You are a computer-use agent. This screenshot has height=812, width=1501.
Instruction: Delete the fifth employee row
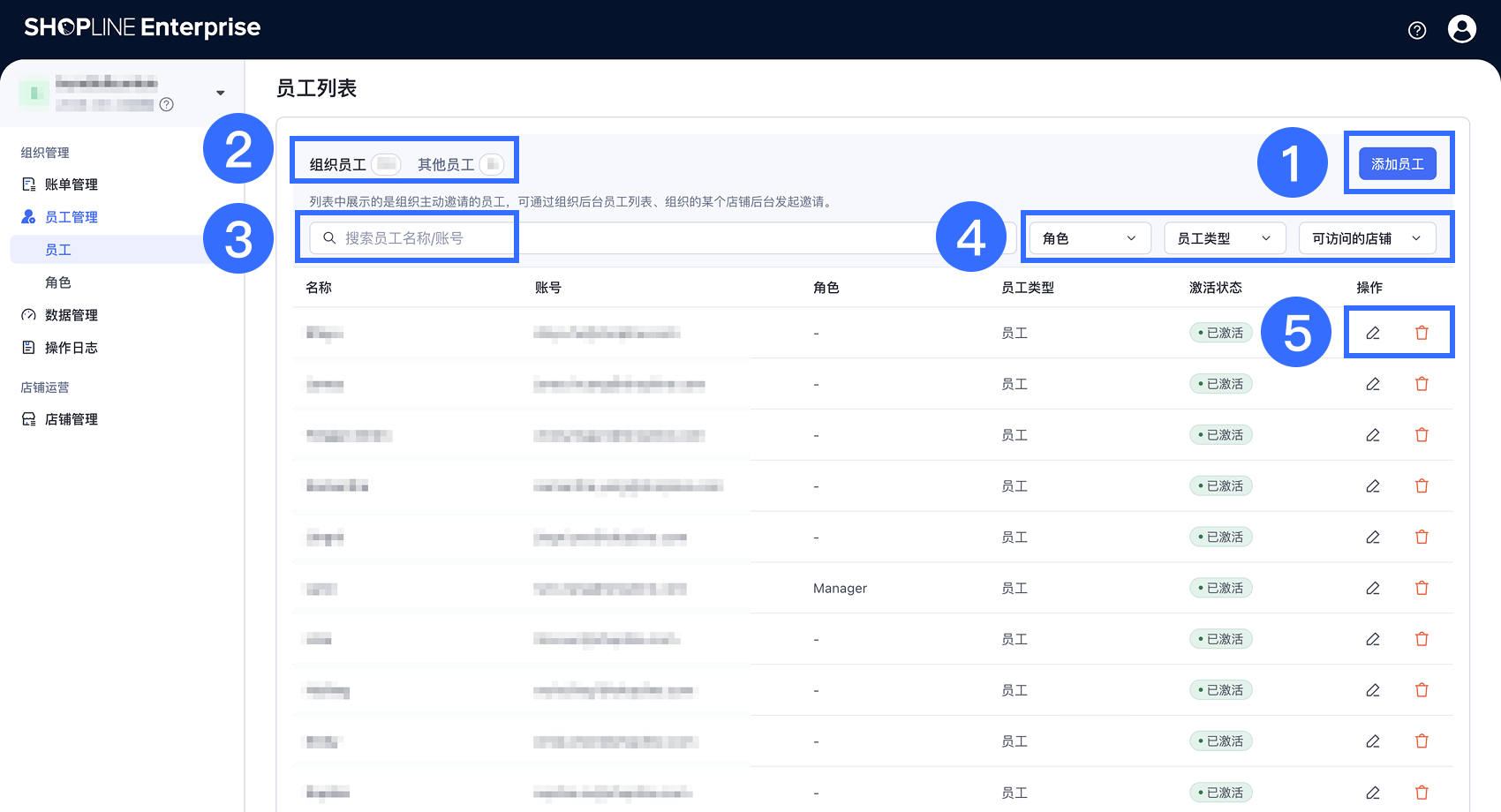[1422, 537]
